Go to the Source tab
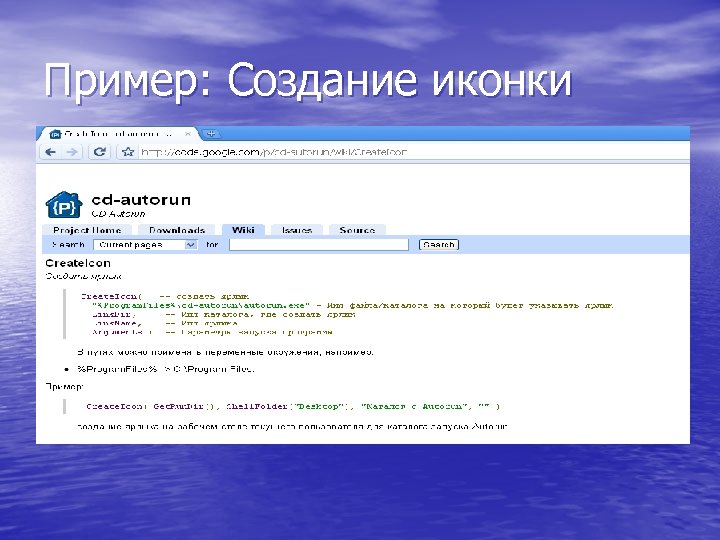Screen dimensions: 720x540 point(357,230)
